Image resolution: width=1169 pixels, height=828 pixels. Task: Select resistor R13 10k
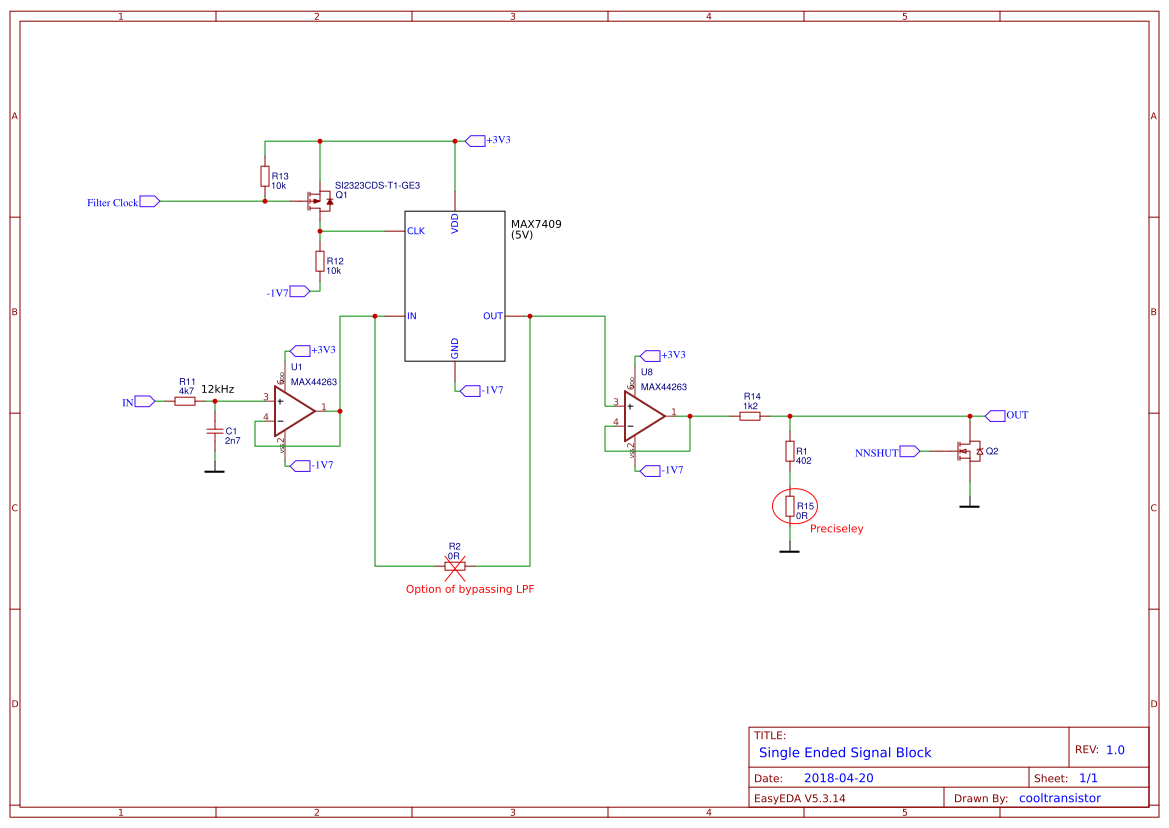pyautogui.click(x=265, y=176)
